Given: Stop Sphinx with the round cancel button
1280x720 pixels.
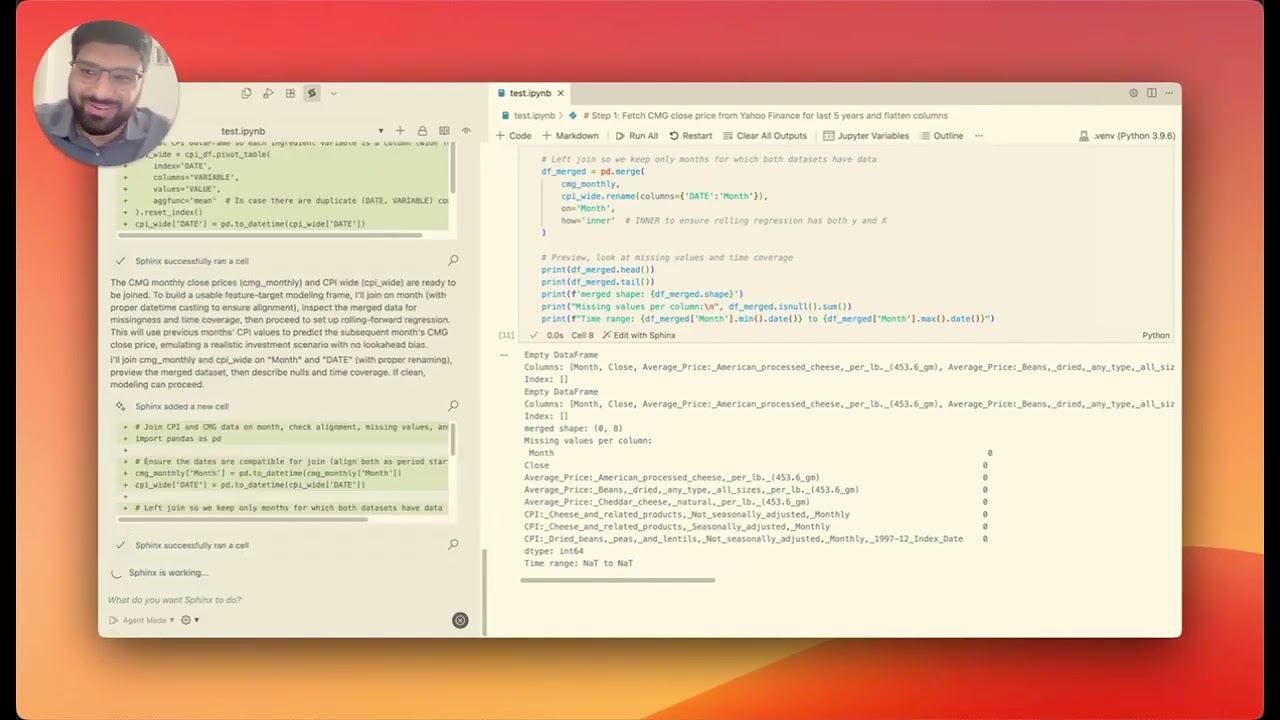Looking at the screenshot, I should coord(460,620).
